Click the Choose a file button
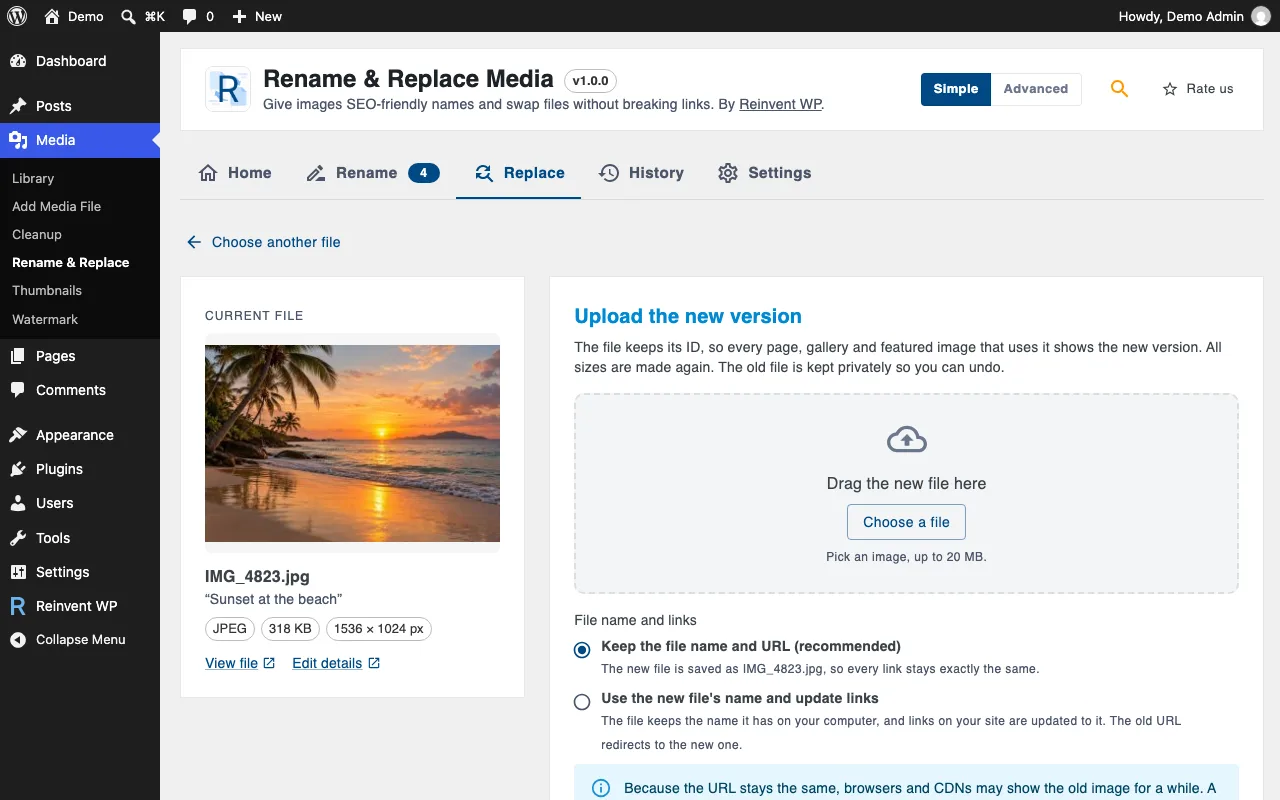The width and height of the screenshot is (1280, 800). click(906, 522)
